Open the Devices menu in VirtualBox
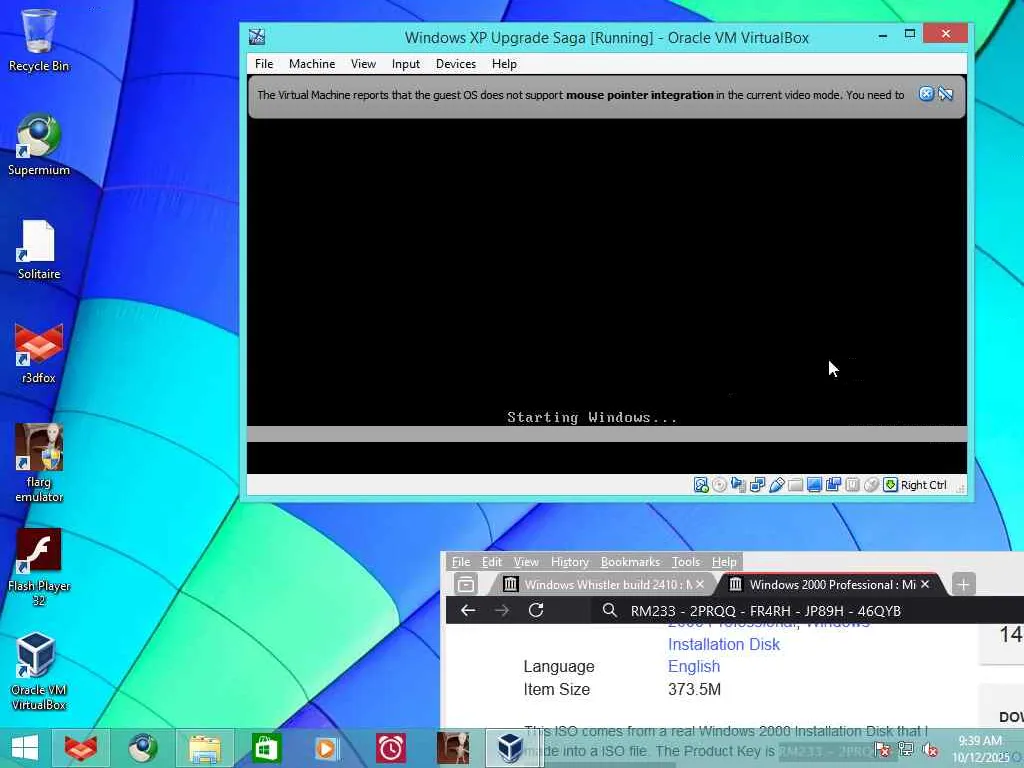 (x=456, y=64)
